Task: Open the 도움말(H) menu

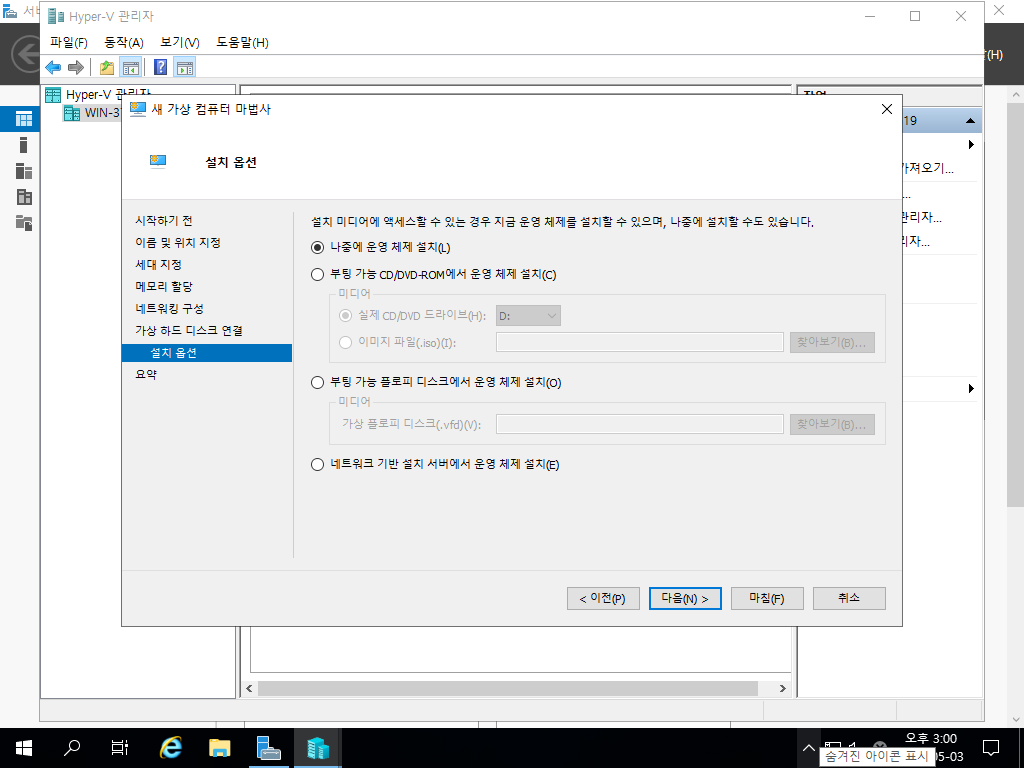Action: pos(242,42)
